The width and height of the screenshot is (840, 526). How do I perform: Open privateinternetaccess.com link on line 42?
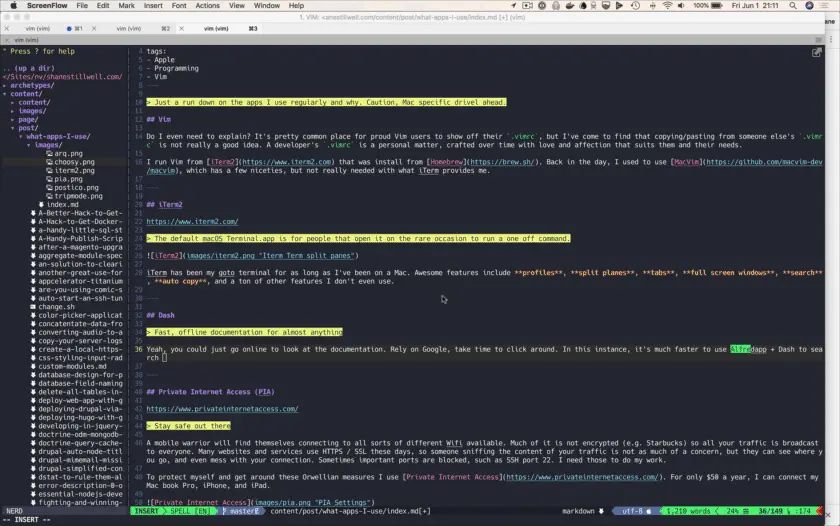(222, 409)
